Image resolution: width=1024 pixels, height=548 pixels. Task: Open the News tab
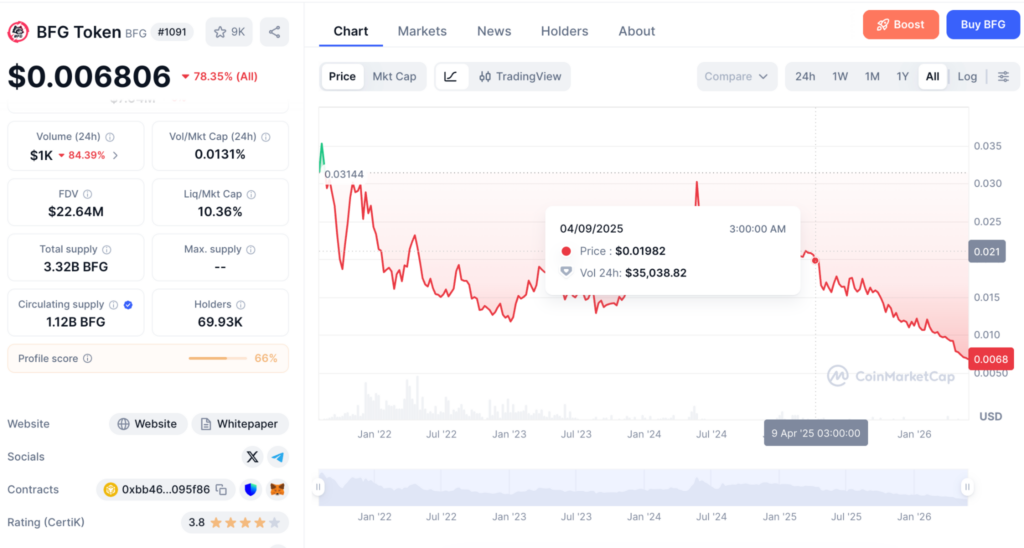[x=494, y=31]
